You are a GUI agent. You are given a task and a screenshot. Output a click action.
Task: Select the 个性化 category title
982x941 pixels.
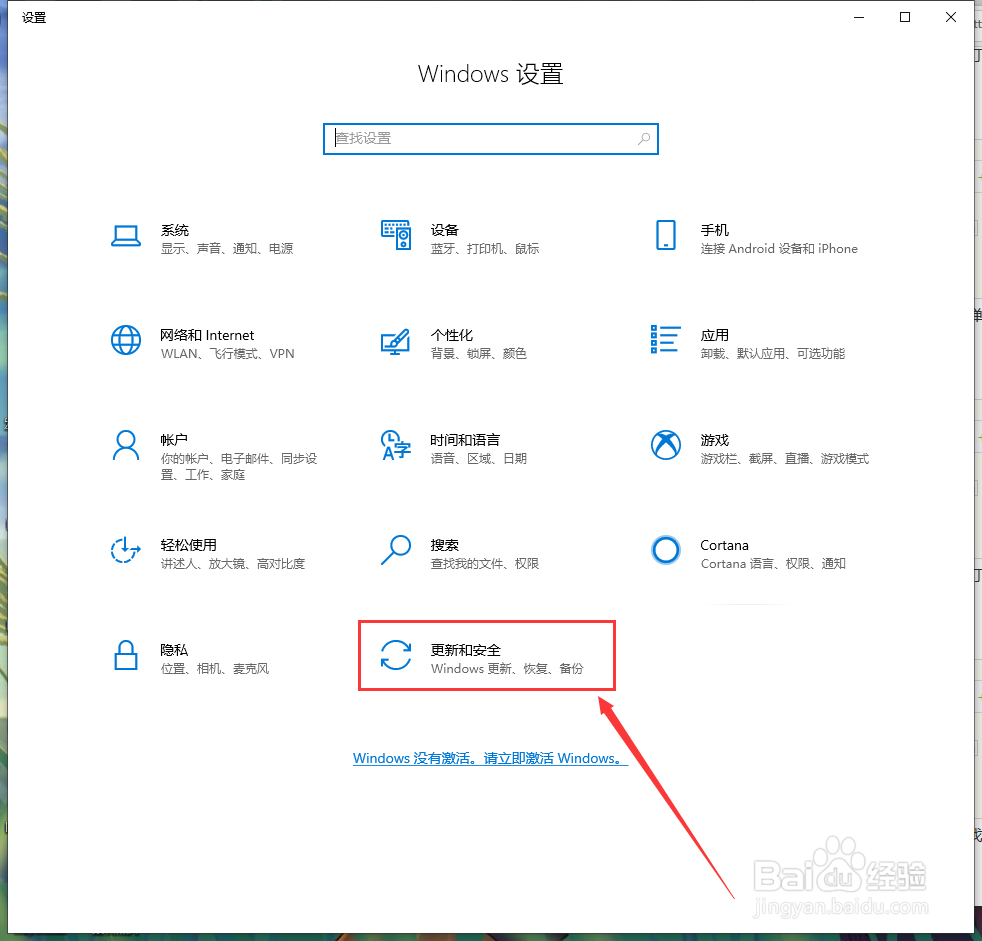click(452, 335)
